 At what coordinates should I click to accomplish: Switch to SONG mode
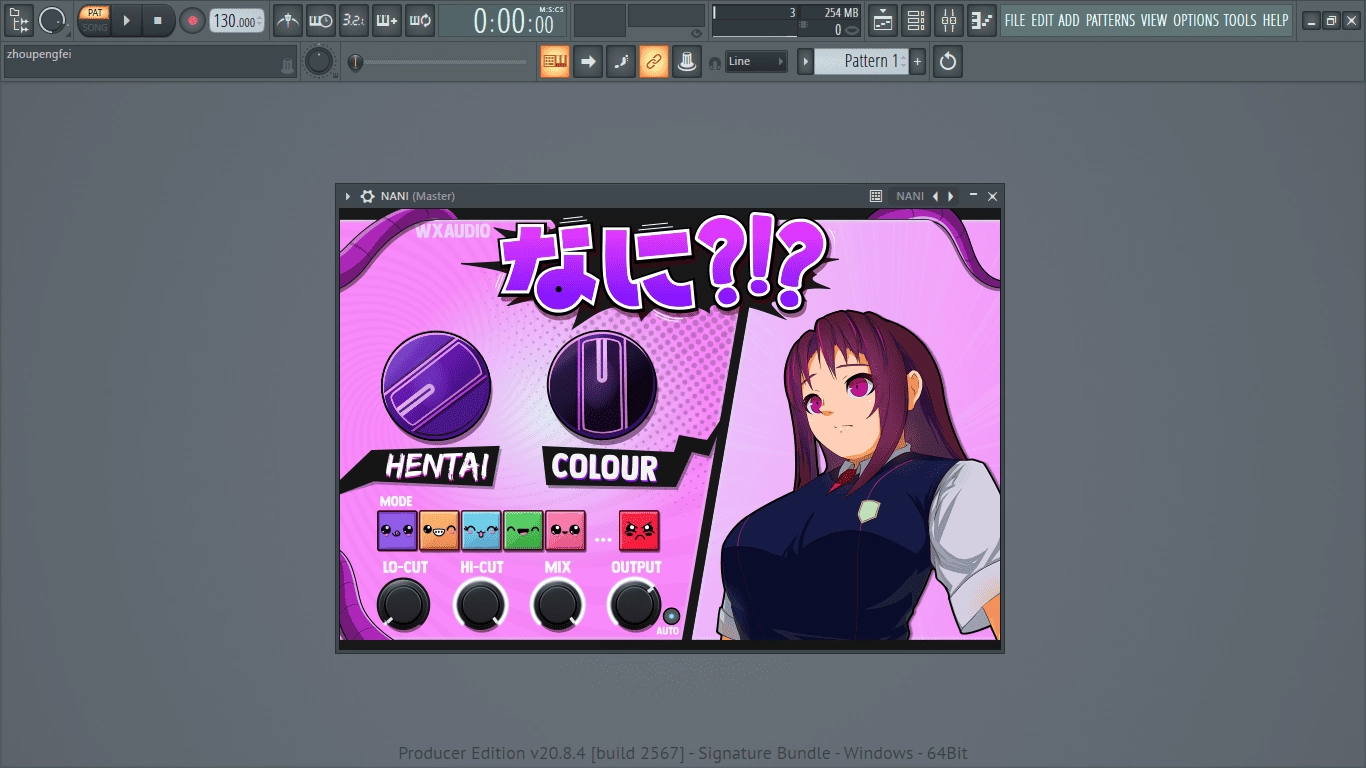coord(94,28)
